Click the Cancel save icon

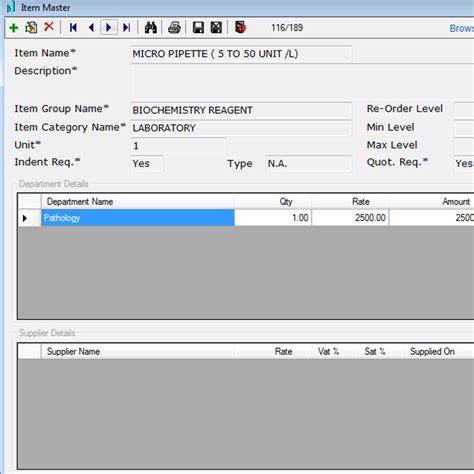[x=216, y=28]
